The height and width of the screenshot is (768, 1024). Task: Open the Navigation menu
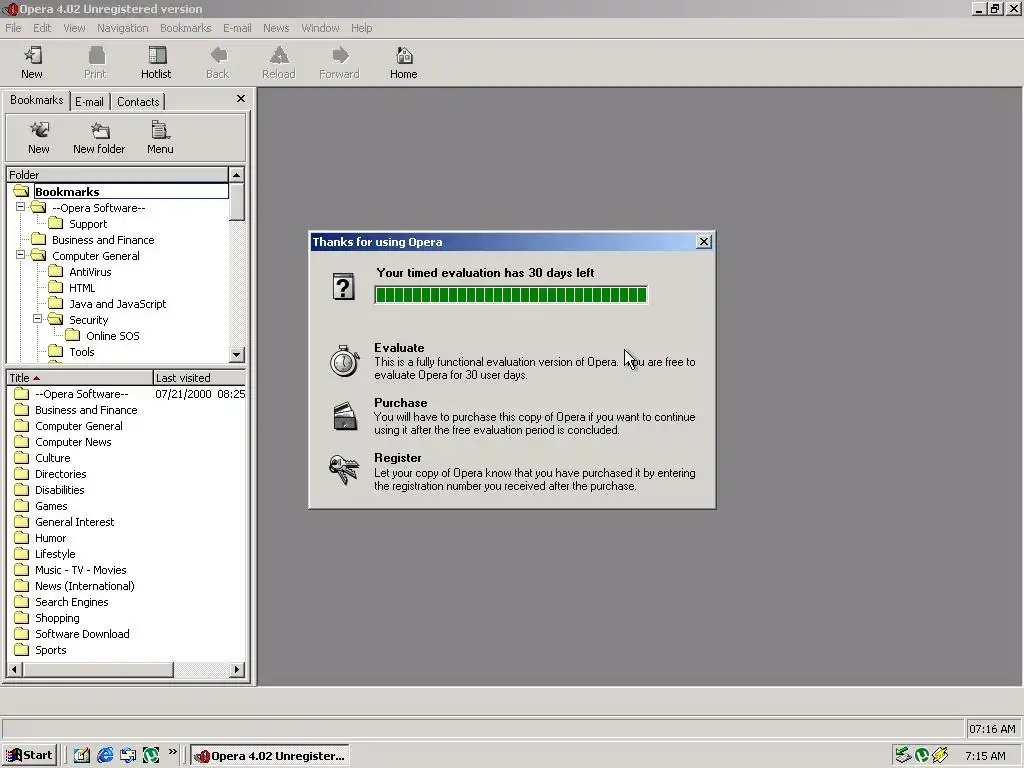click(x=123, y=28)
